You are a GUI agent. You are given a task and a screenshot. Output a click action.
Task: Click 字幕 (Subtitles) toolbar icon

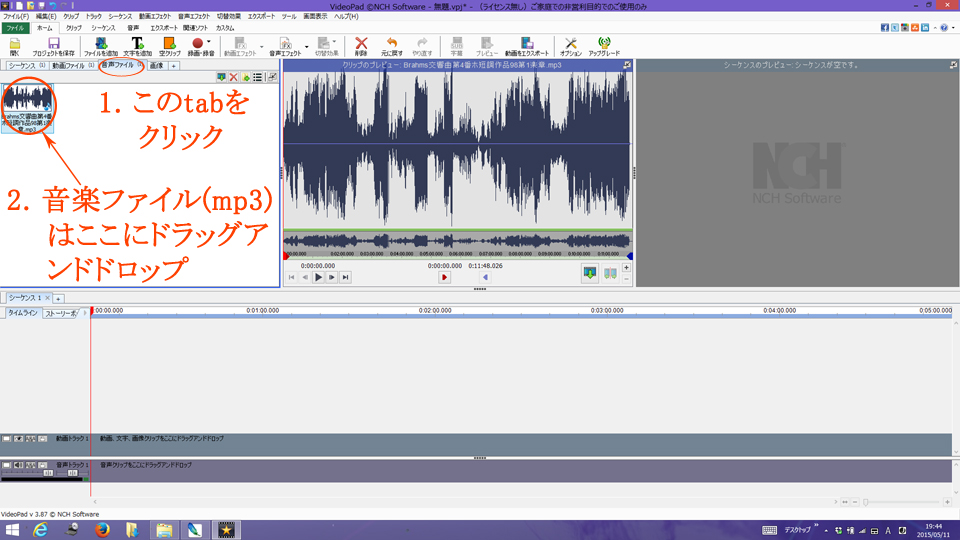[x=456, y=43]
